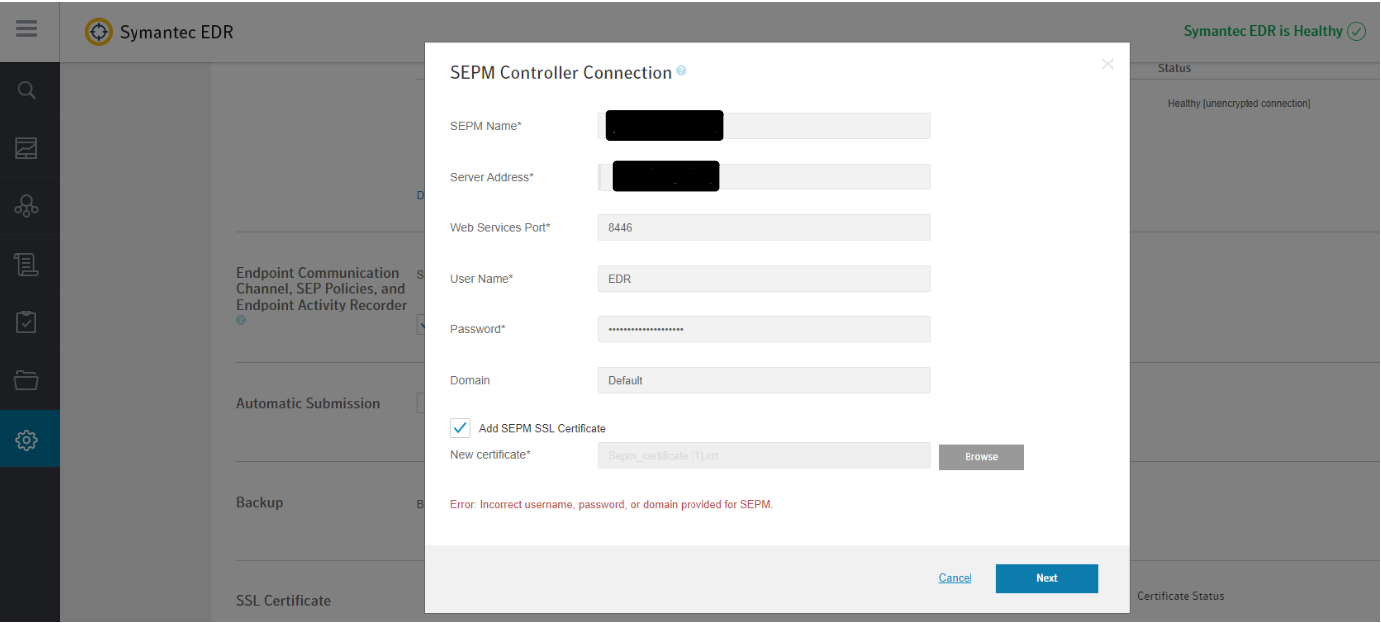Click the SEPM Controller Connection dialog title
Image resolution: width=1381 pixels, height=623 pixels.
point(561,72)
